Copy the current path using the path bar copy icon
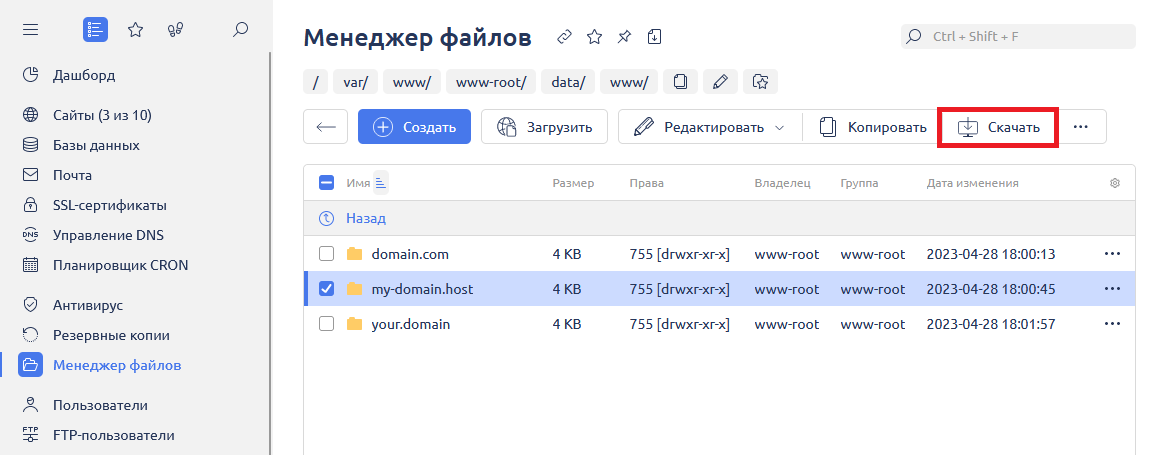 click(680, 82)
